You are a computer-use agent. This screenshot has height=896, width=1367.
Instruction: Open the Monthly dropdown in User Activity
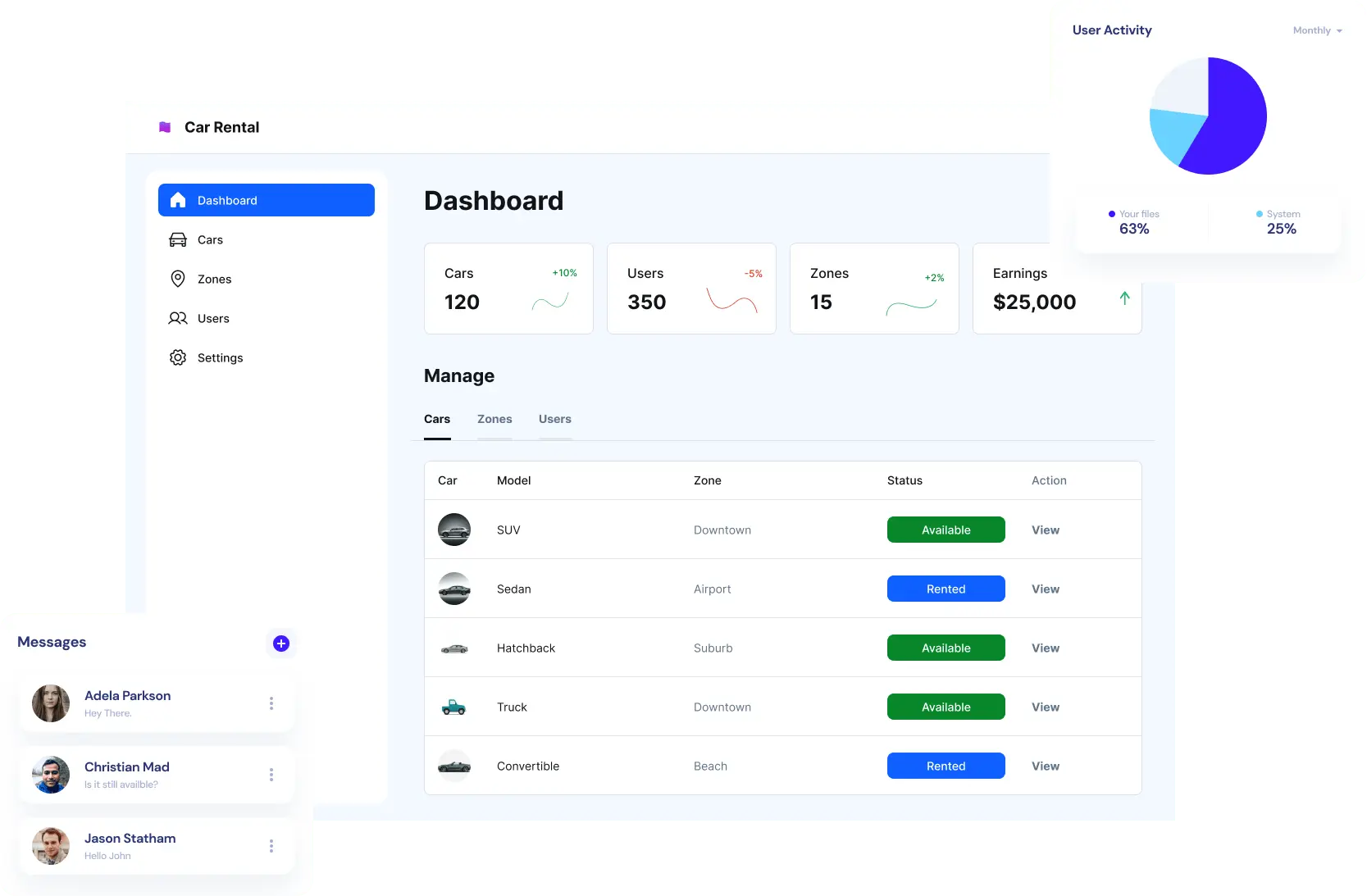click(x=1317, y=30)
